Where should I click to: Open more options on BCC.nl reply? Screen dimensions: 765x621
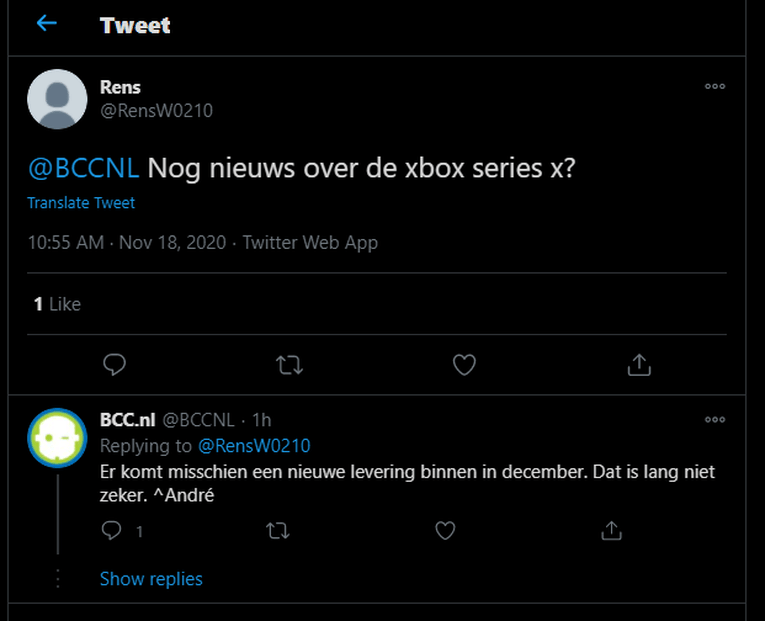[x=714, y=420]
